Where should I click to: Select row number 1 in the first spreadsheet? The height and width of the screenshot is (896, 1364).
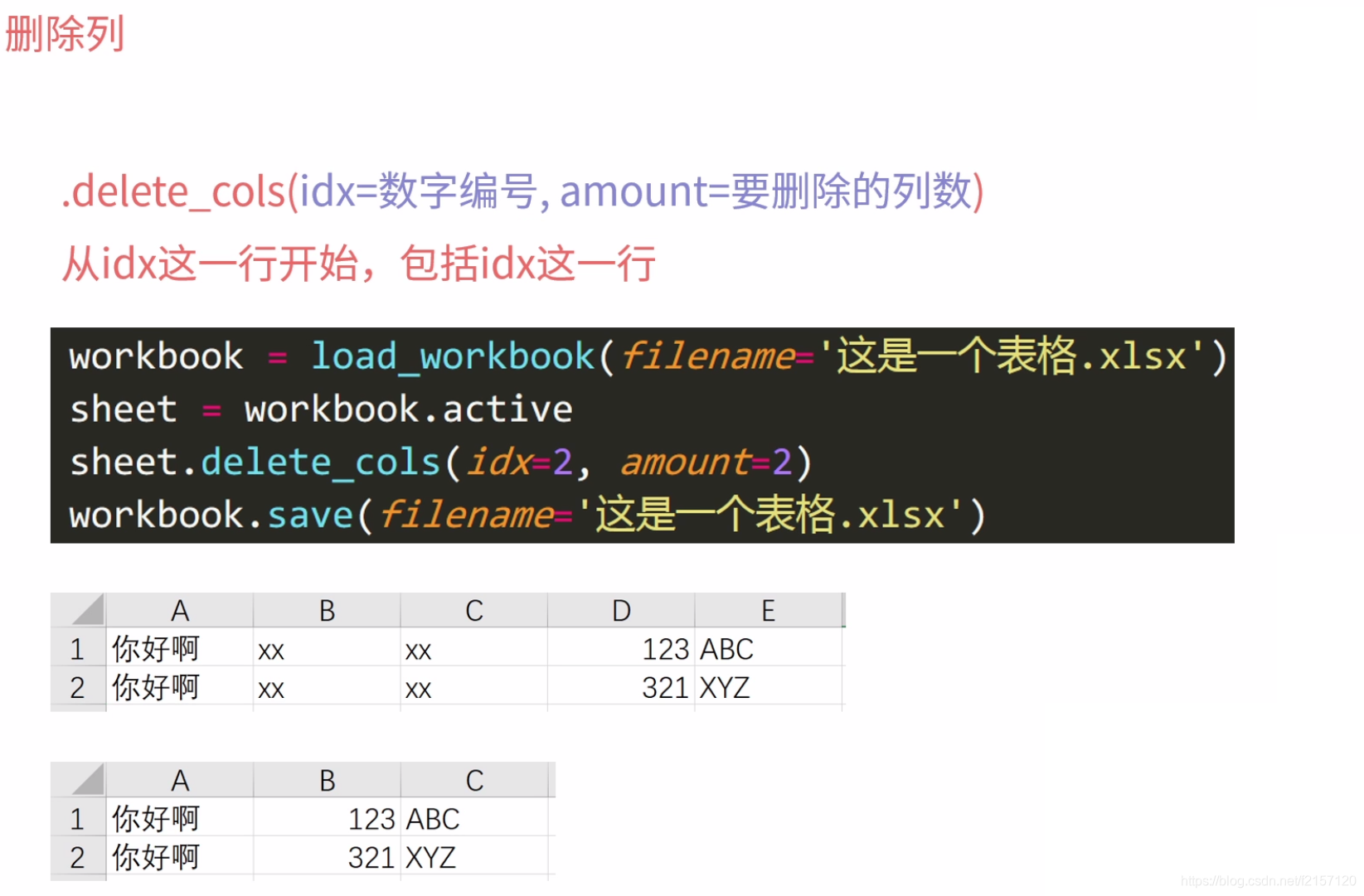[77, 648]
